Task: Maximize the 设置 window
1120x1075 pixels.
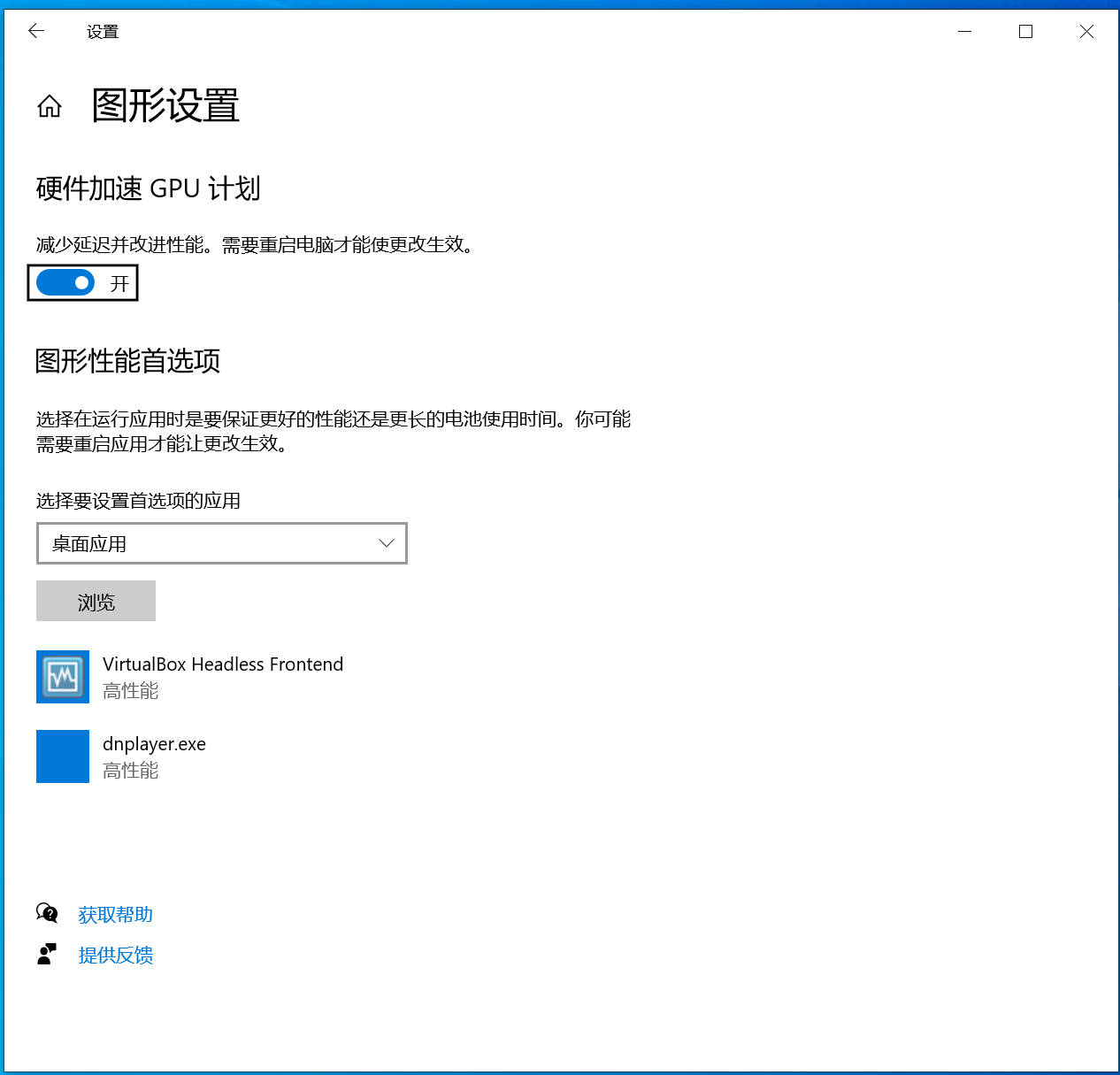Action: click(x=1026, y=32)
